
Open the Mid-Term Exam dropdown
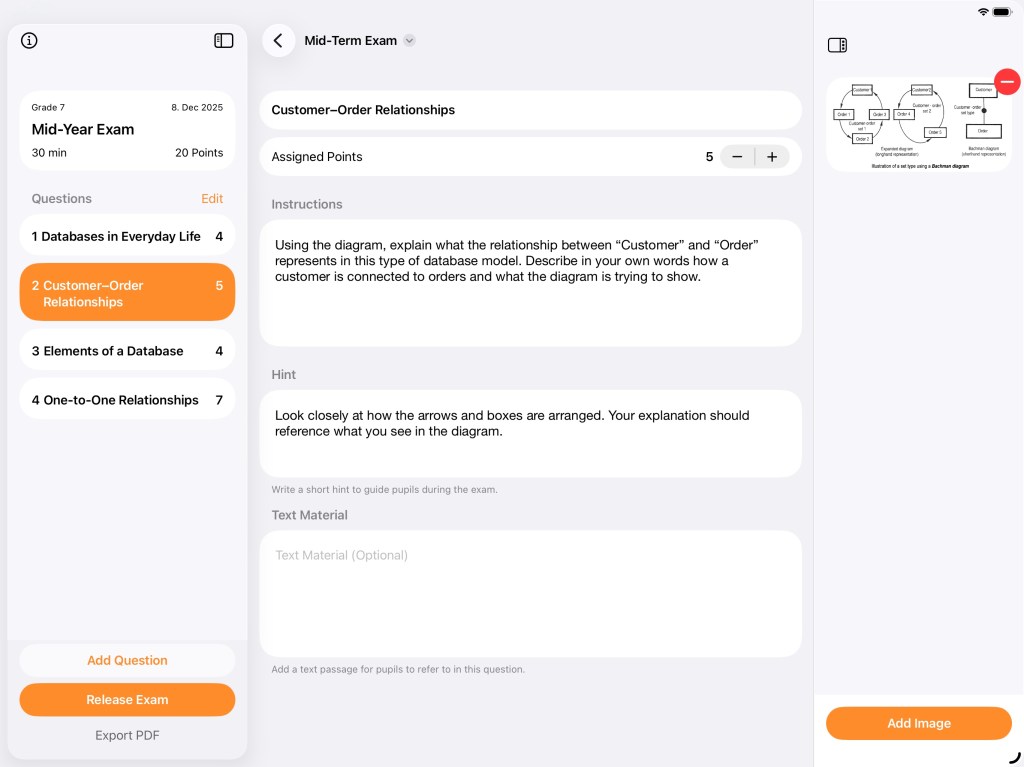(409, 41)
